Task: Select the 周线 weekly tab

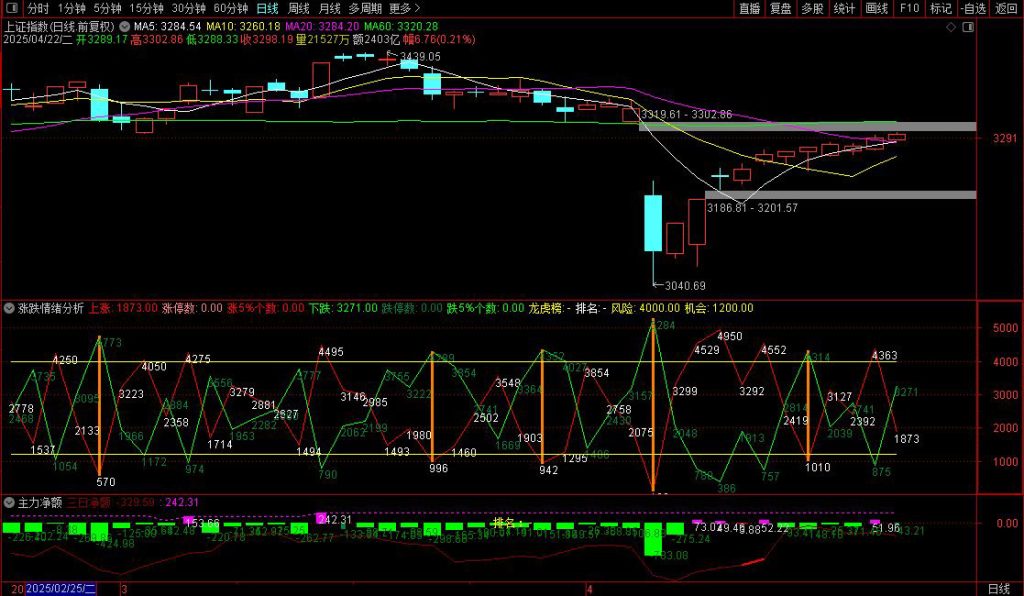Action: coord(298,8)
